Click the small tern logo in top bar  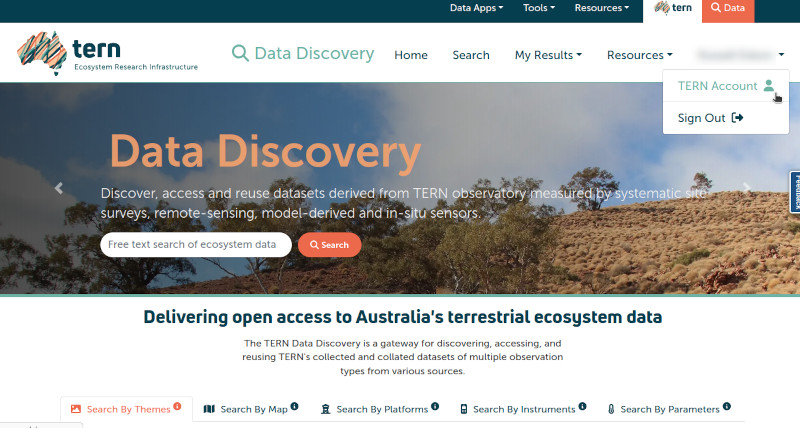(x=672, y=8)
